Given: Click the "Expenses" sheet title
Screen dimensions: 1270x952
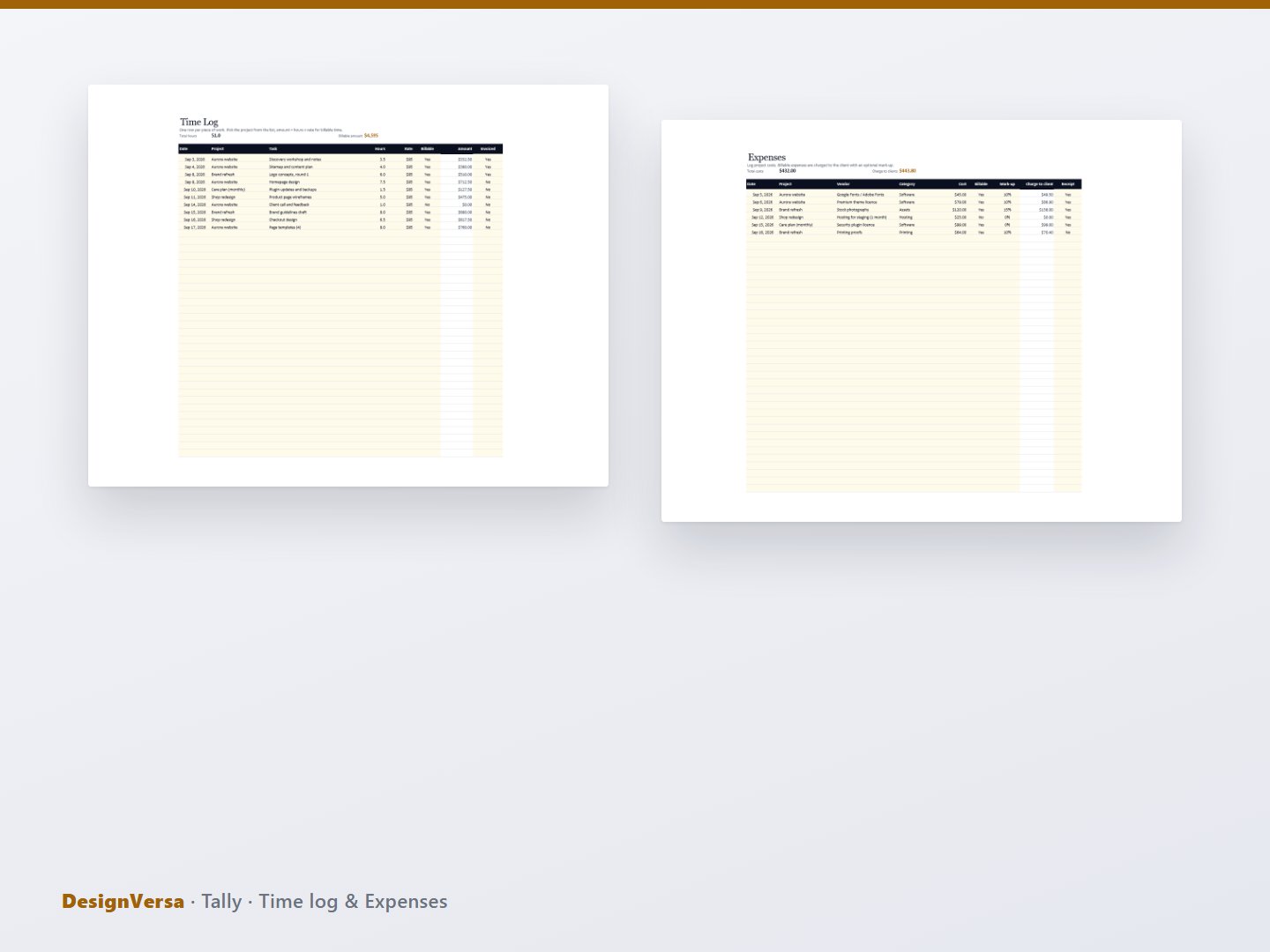Looking at the screenshot, I should pyautogui.click(x=766, y=158).
